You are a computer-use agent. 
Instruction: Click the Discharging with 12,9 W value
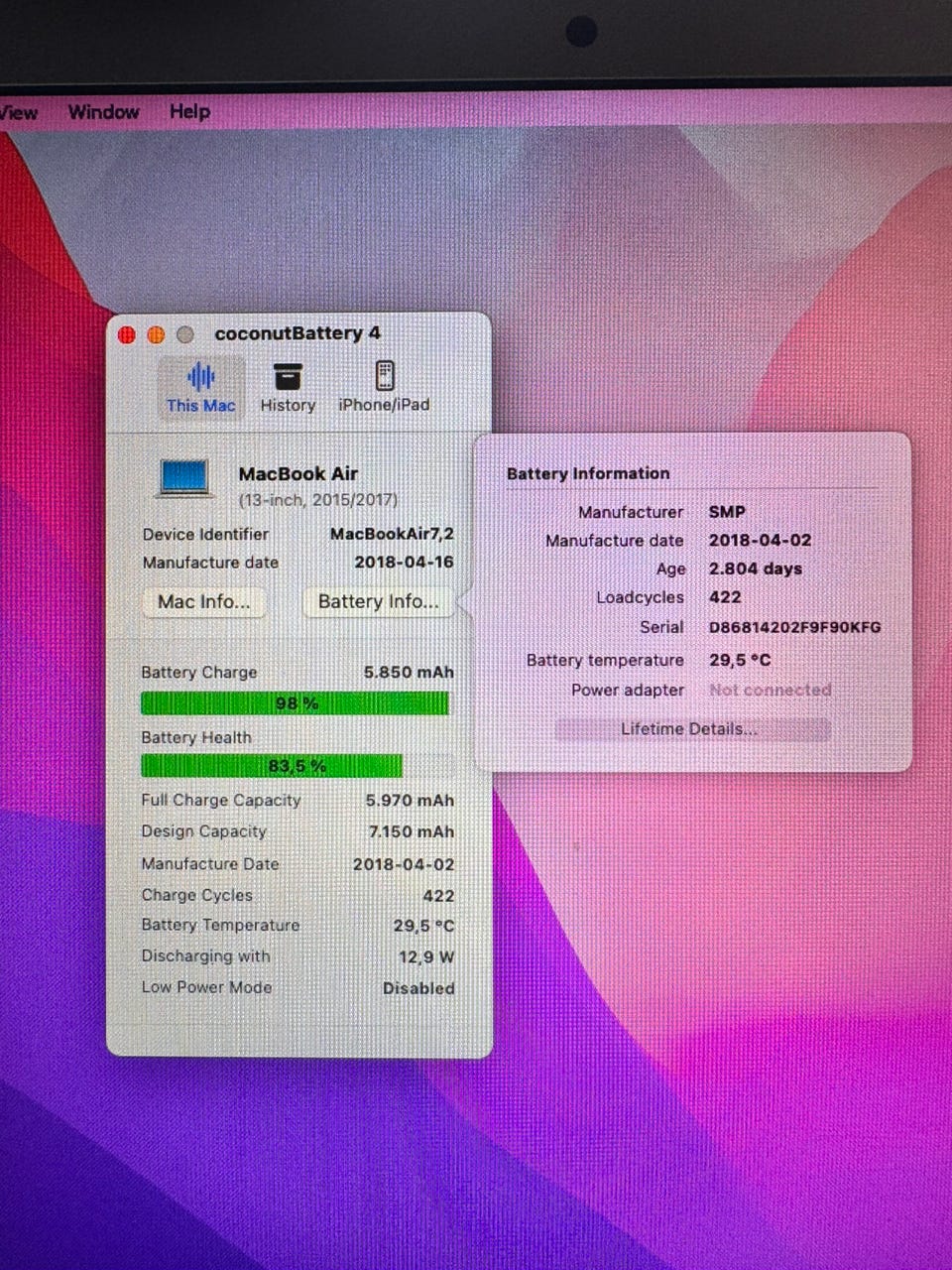pos(426,957)
